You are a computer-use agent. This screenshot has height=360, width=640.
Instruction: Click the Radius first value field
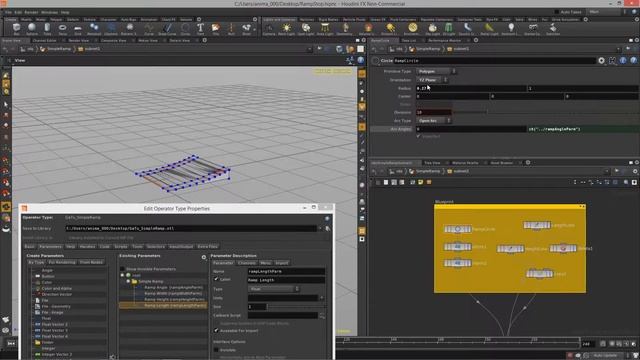[471, 88]
